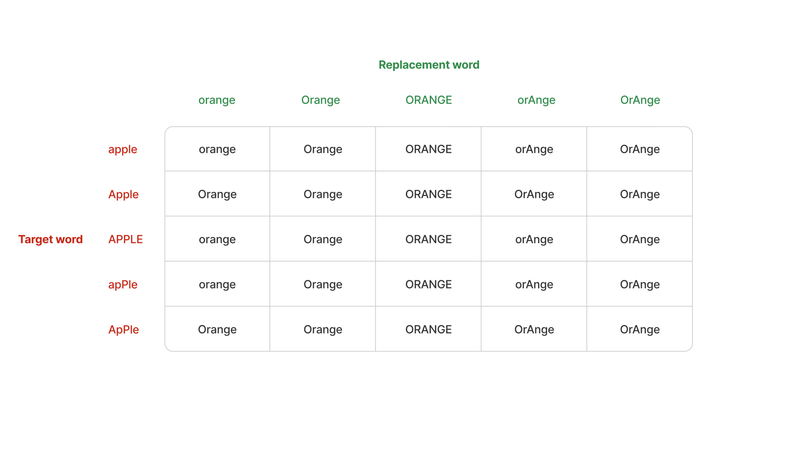Click the 'Apple' capitalized row label
The width and height of the screenshot is (804, 453).
tap(124, 194)
